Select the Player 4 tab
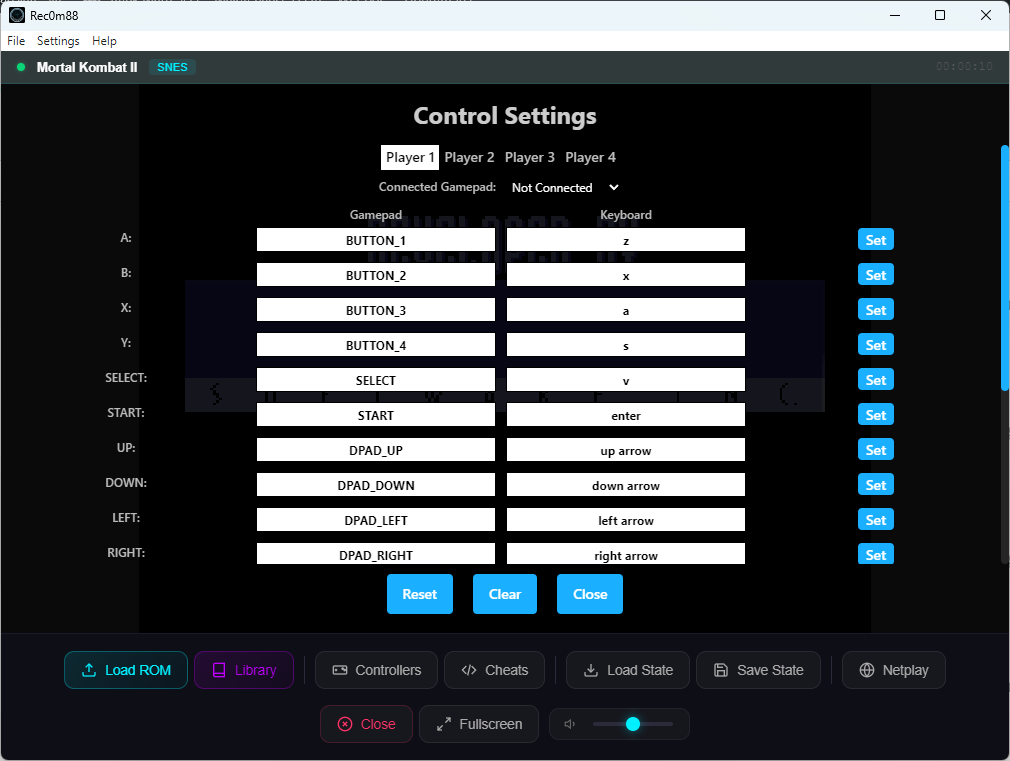 click(590, 157)
